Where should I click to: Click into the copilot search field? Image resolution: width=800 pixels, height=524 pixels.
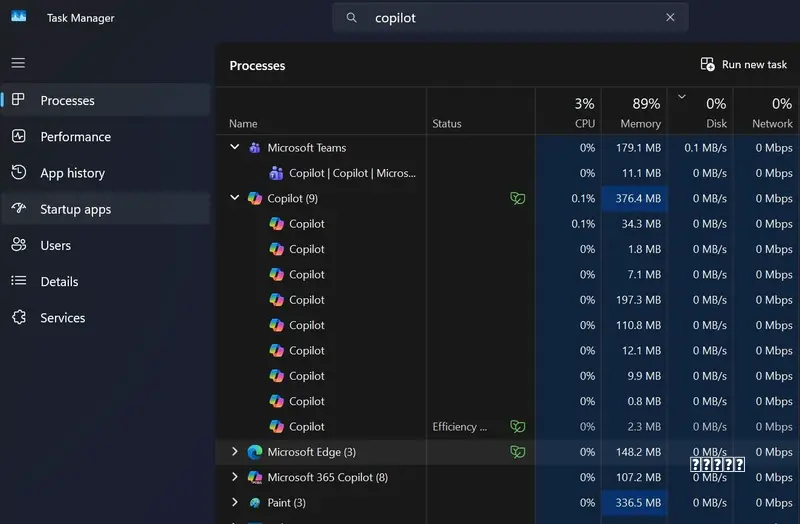click(x=510, y=17)
